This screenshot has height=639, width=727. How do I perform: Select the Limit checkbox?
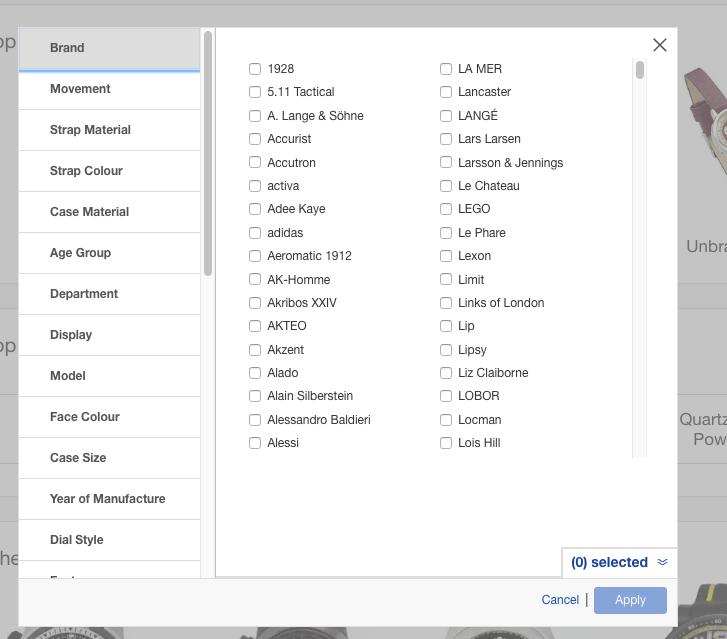[446, 279]
